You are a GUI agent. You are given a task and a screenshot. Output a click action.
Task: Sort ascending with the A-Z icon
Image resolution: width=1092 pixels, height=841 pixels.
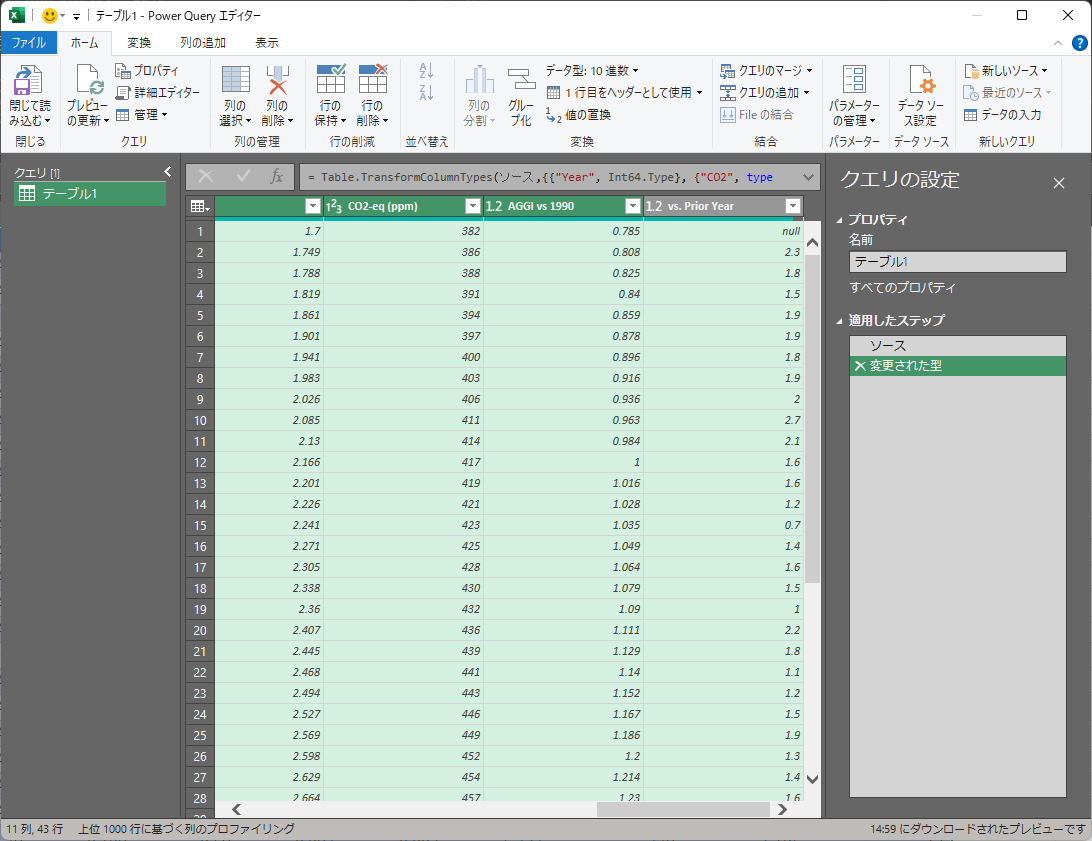(x=426, y=70)
